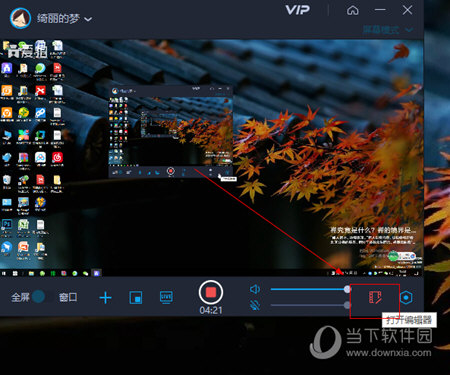Expand the 绮丽的梦 account dropdown chevron
This screenshot has height=375, width=450.
click(88, 19)
